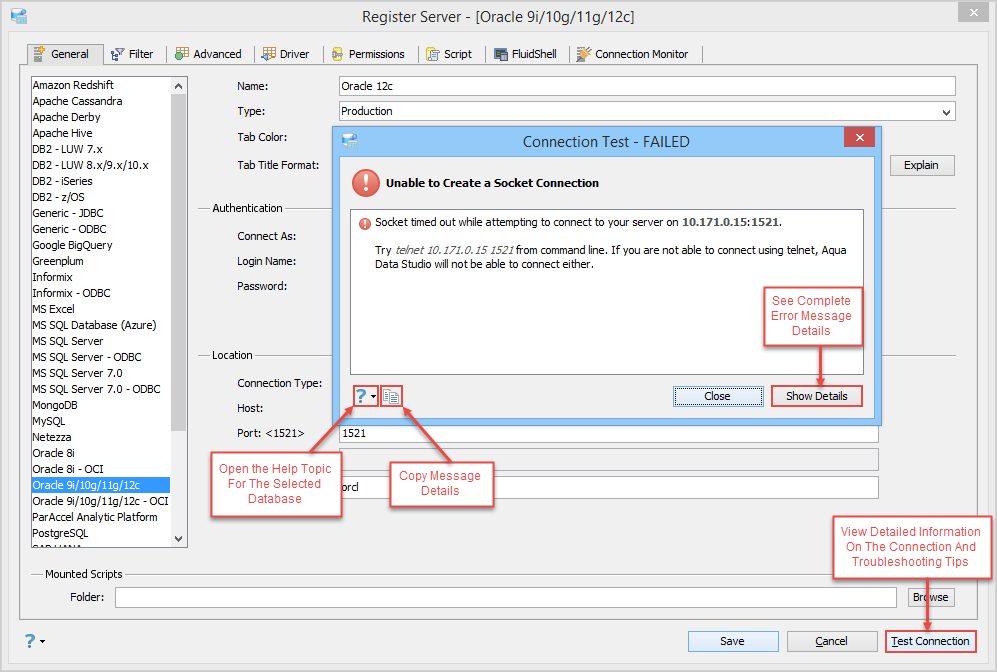This screenshot has height=672, width=997.
Task: Close the Connection Test dialog via Close button
Action: 718,396
